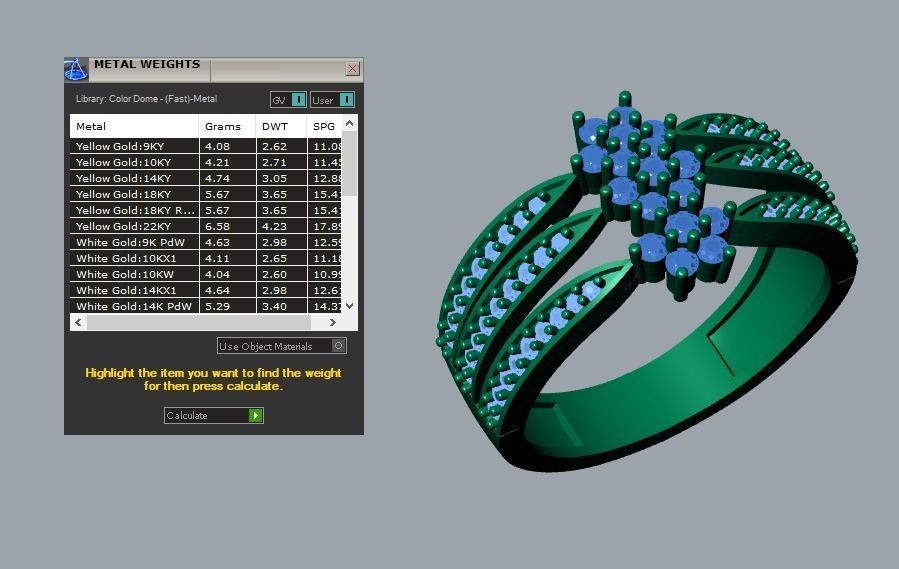Viewport: 899px width, 569px height.
Task: Select the White Gold:10KX1 row
Action: click(206, 259)
